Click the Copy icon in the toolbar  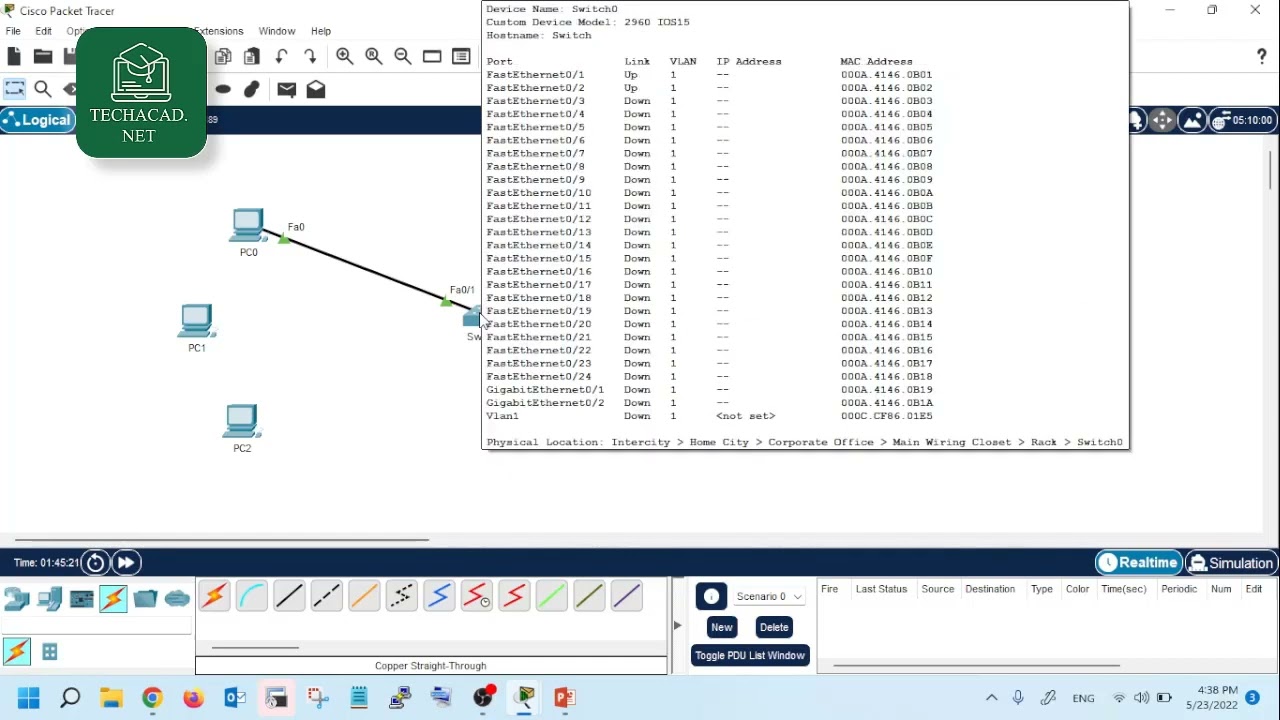[x=223, y=57]
